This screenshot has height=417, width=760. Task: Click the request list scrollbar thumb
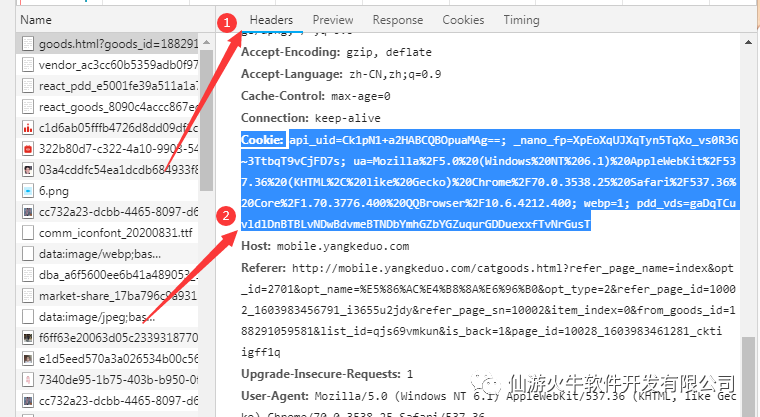coord(206,120)
